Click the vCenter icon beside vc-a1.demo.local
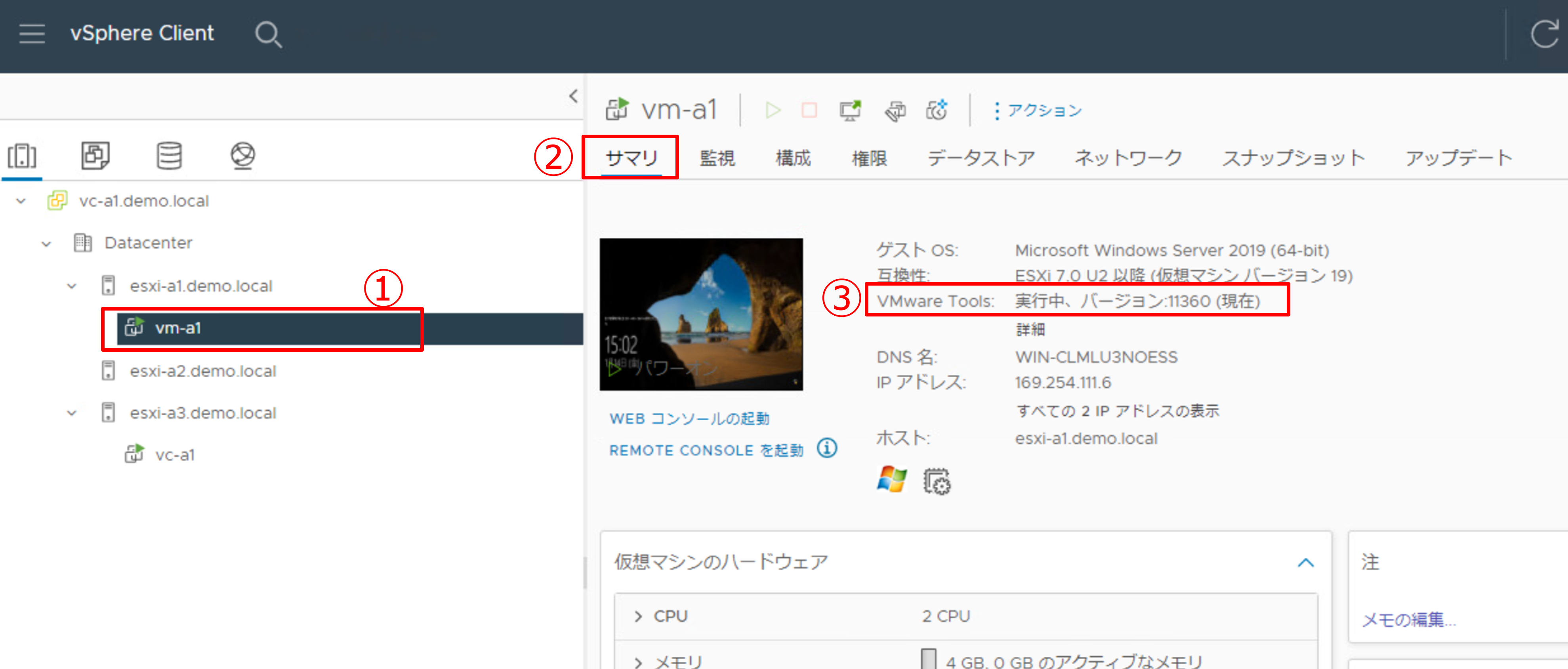Viewport: 1568px width, 669px height. click(x=57, y=200)
